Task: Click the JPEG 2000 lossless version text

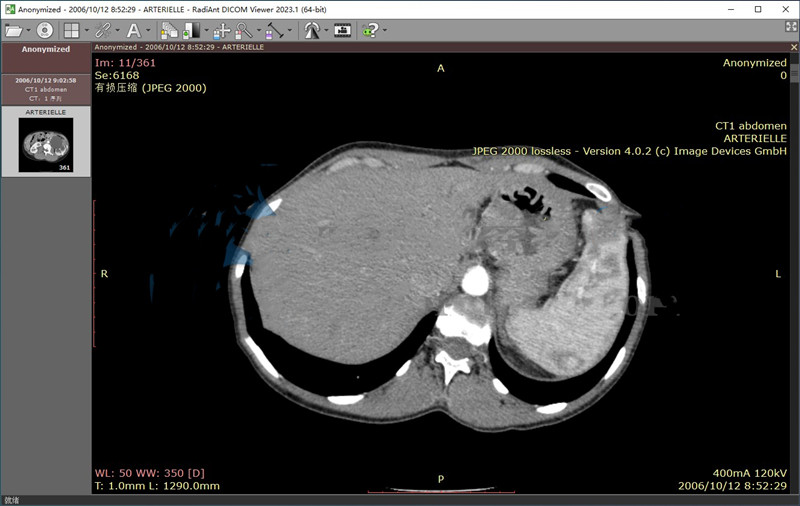Action: [630, 151]
